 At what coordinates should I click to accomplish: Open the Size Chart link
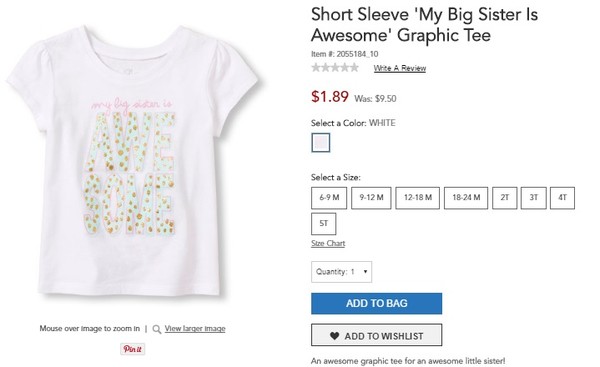[x=328, y=243]
